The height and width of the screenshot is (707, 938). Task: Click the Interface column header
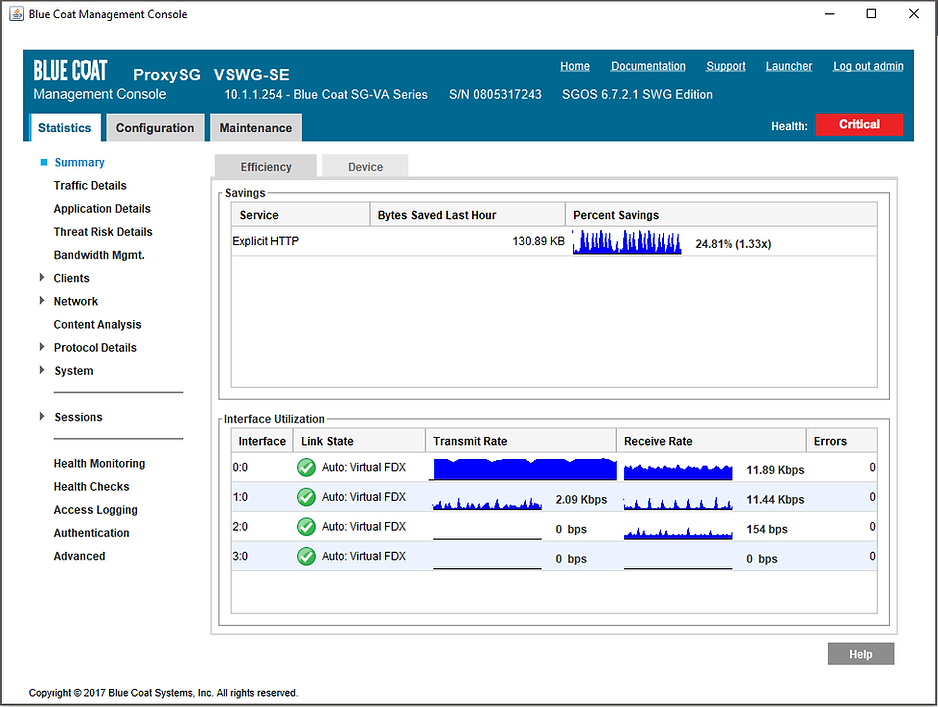(x=262, y=441)
